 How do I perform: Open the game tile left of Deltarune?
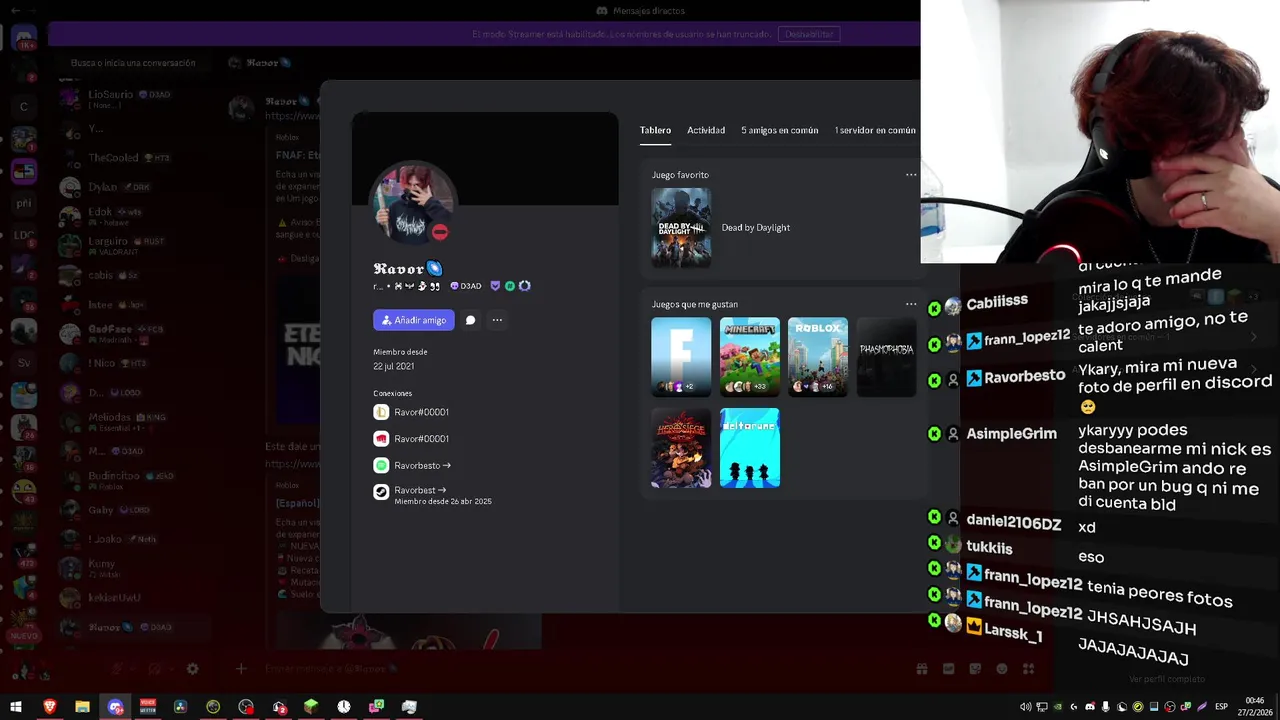pyautogui.click(x=681, y=448)
